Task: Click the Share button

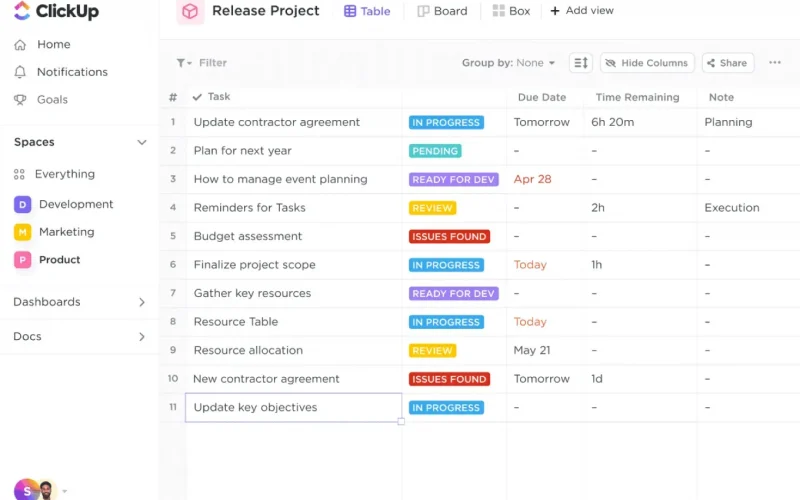Action: tap(728, 63)
